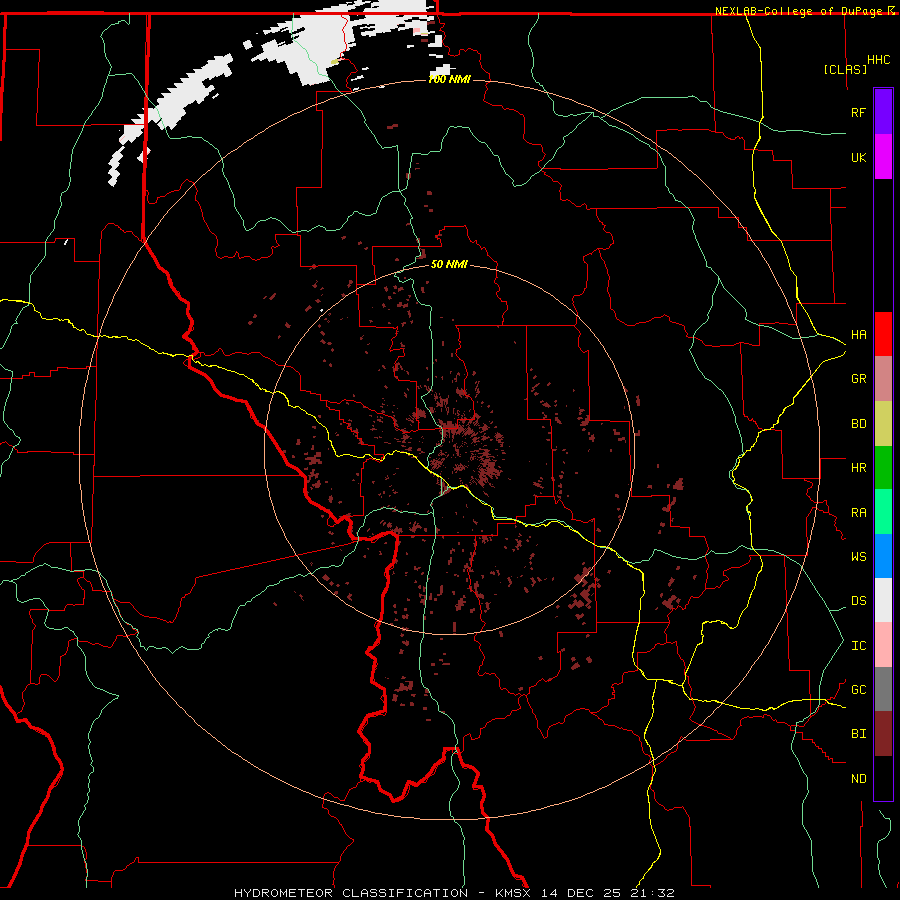Click the HR legend label
This screenshot has width=900, height=900.
pos(859,468)
